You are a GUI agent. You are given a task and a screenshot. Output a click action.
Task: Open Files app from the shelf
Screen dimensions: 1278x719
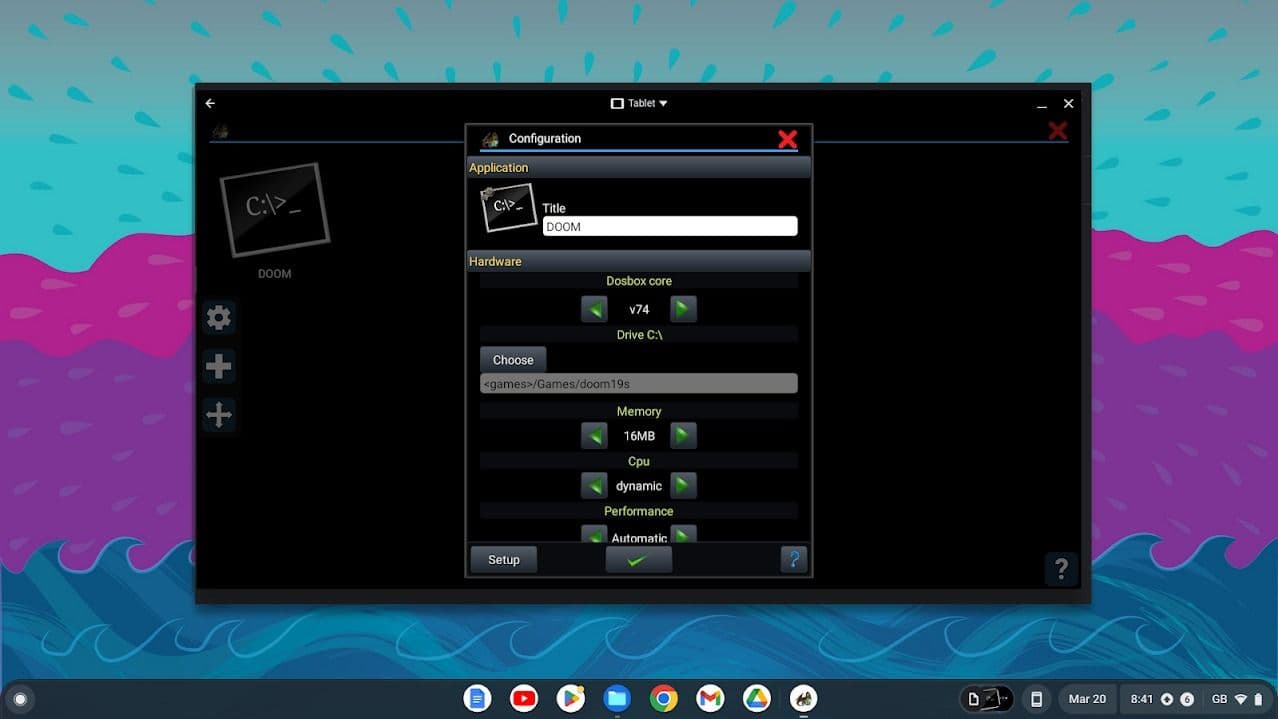[x=617, y=698]
